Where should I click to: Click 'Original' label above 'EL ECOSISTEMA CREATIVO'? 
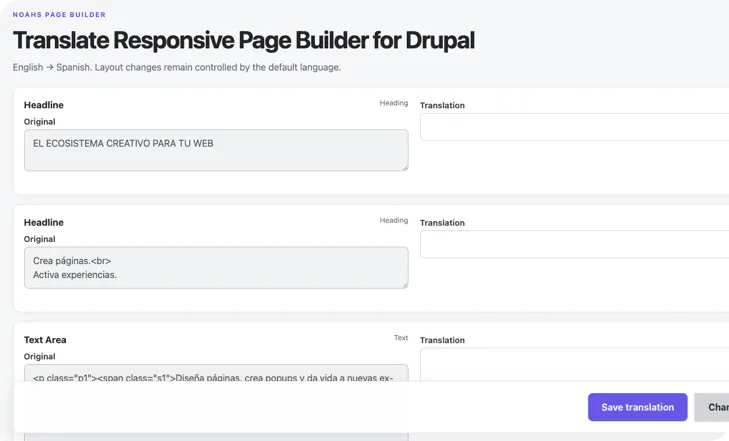point(40,122)
